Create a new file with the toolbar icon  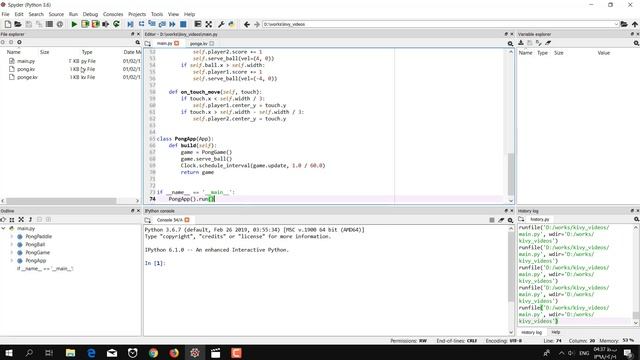pyautogui.click(x=8, y=24)
